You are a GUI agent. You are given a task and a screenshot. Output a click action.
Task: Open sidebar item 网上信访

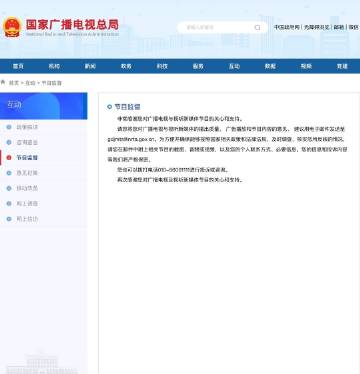pyautogui.click(x=27, y=219)
